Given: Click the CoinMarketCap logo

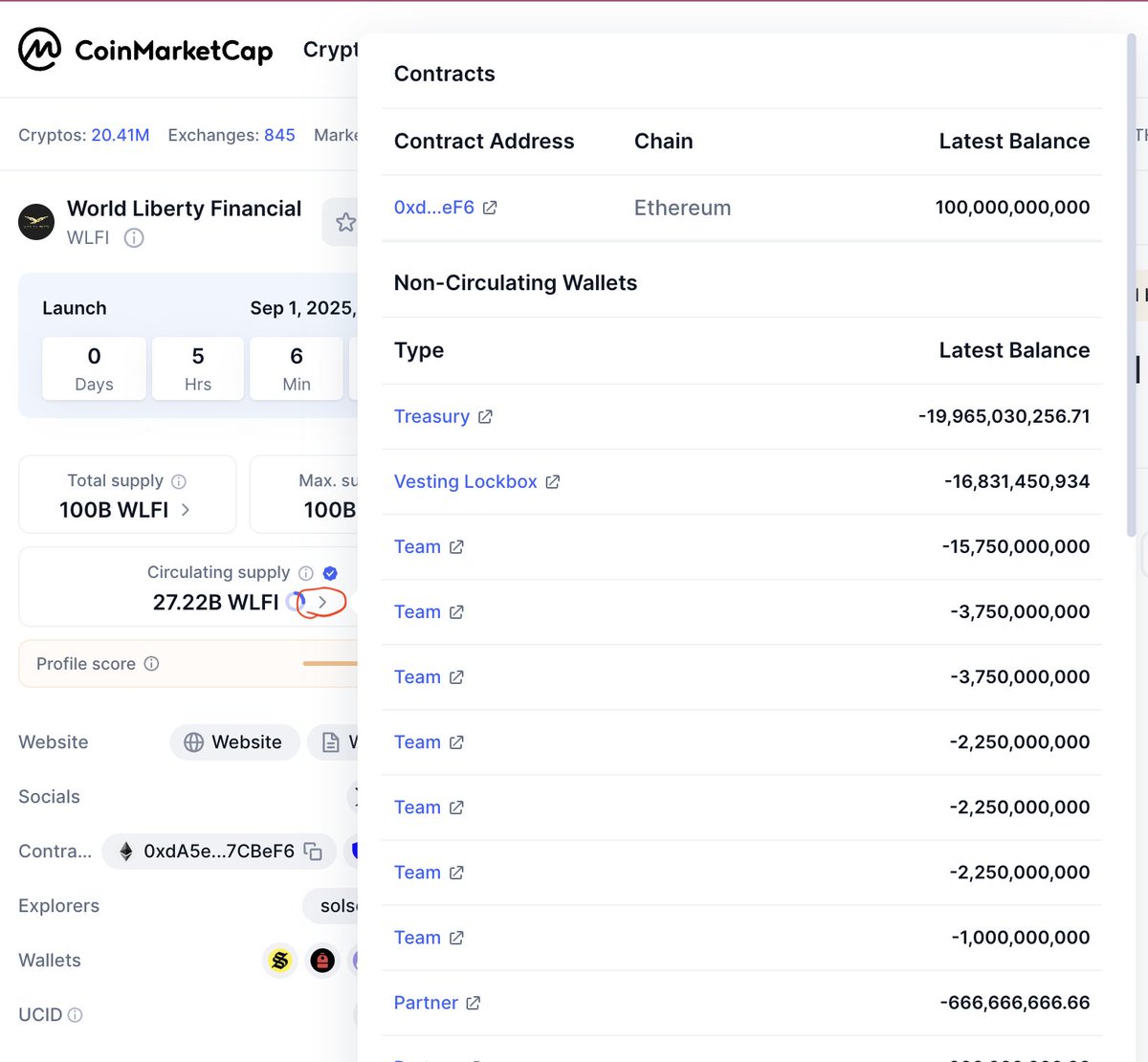Looking at the screenshot, I should tap(145, 50).
